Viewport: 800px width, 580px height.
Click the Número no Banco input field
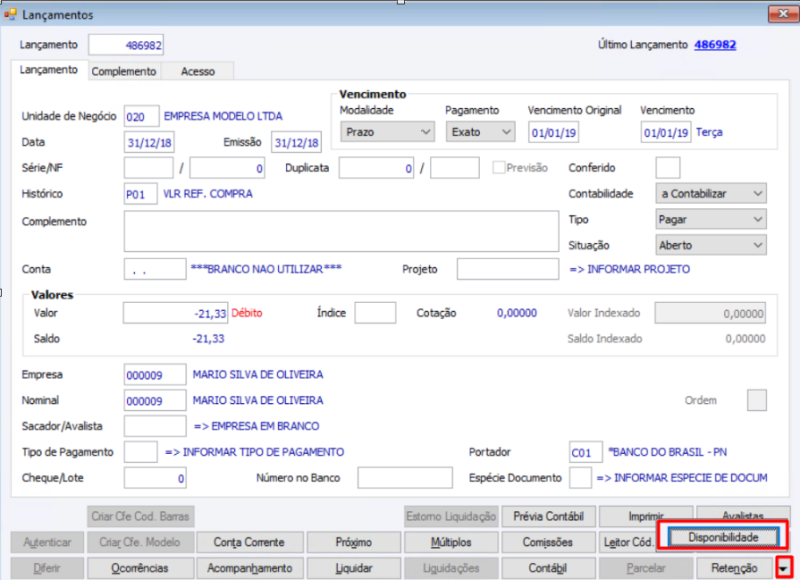pyautogui.click(x=405, y=478)
